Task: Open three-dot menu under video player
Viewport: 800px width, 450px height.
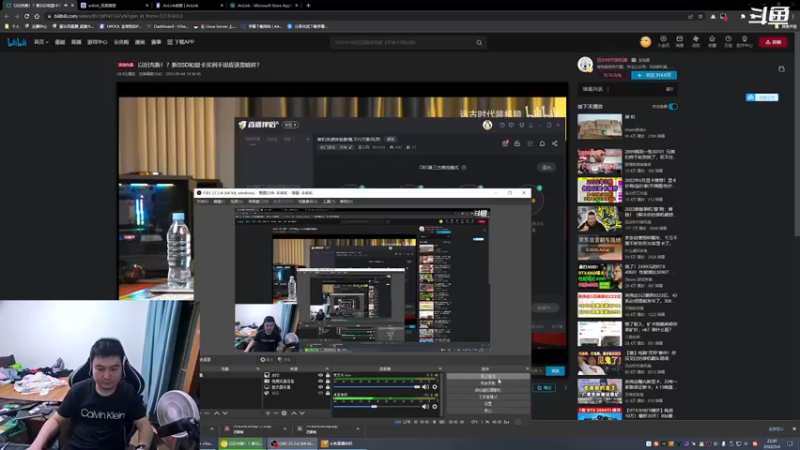Action: click(x=565, y=388)
